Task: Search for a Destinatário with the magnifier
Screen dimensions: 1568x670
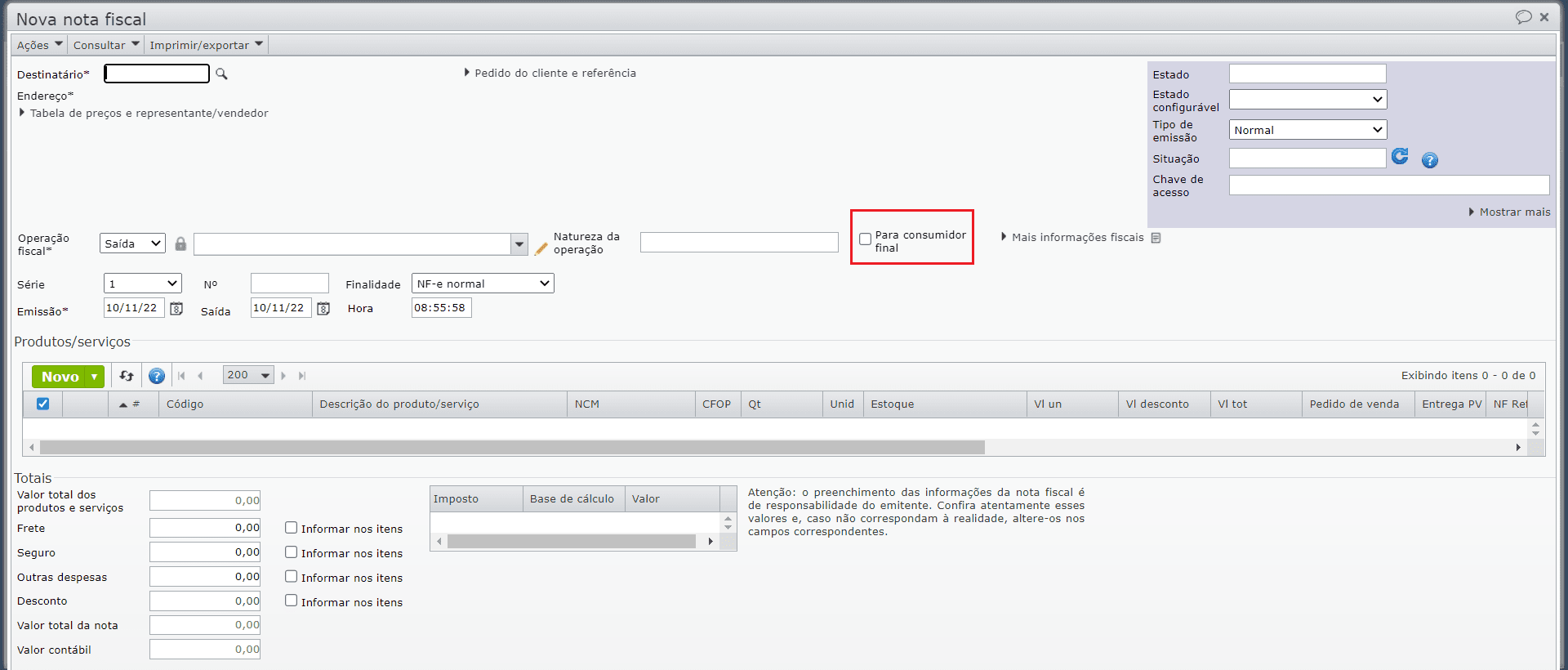Action: [x=221, y=74]
